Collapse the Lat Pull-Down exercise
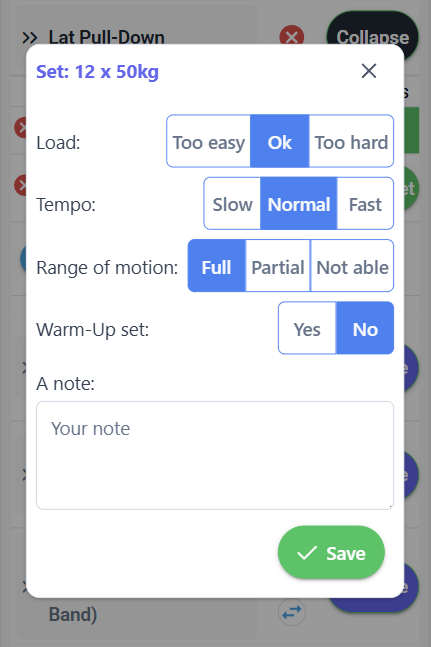 pyautogui.click(x=372, y=37)
